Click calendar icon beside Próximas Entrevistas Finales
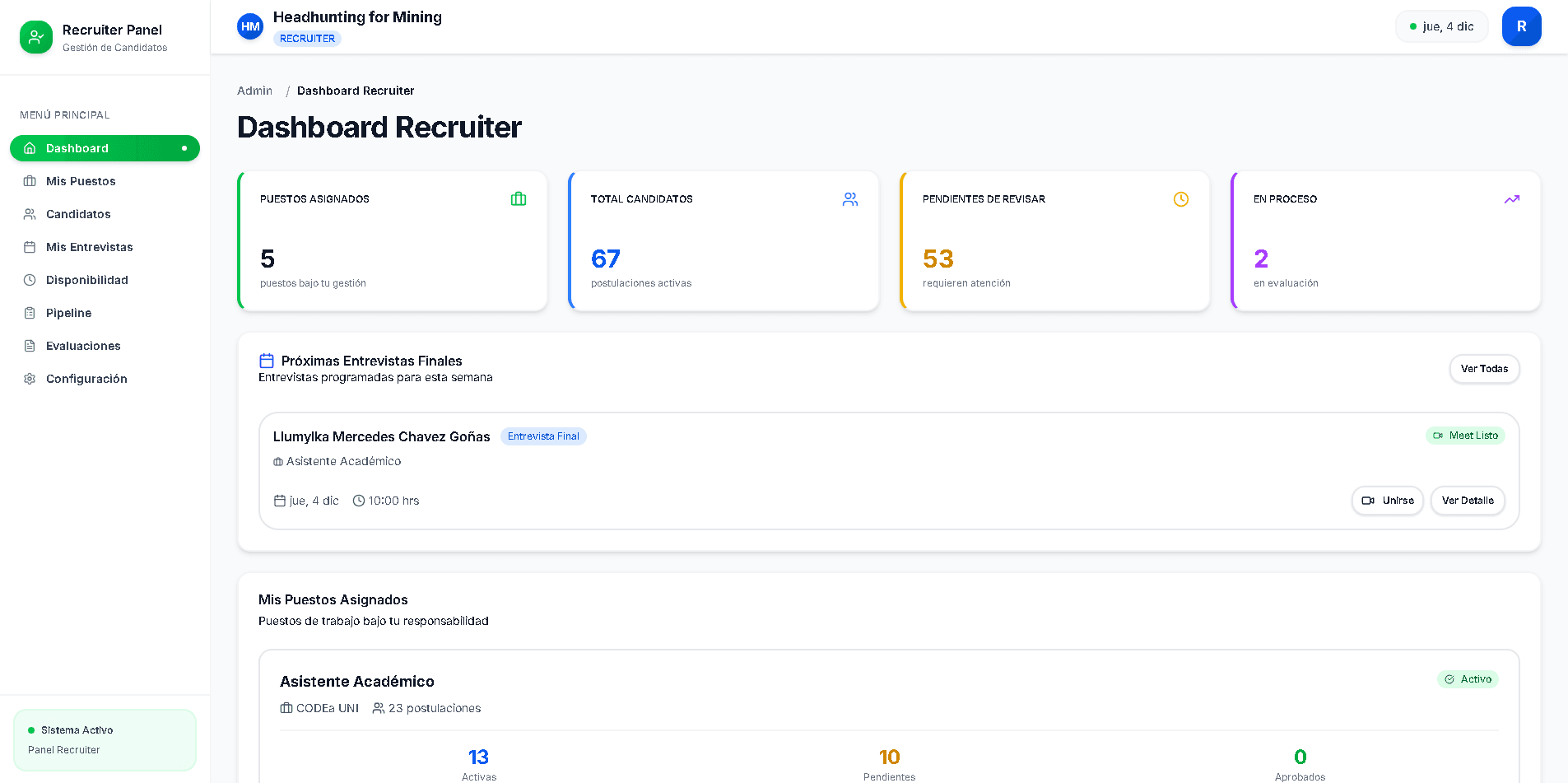This screenshot has height=783, width=1568. coord(267,361)
